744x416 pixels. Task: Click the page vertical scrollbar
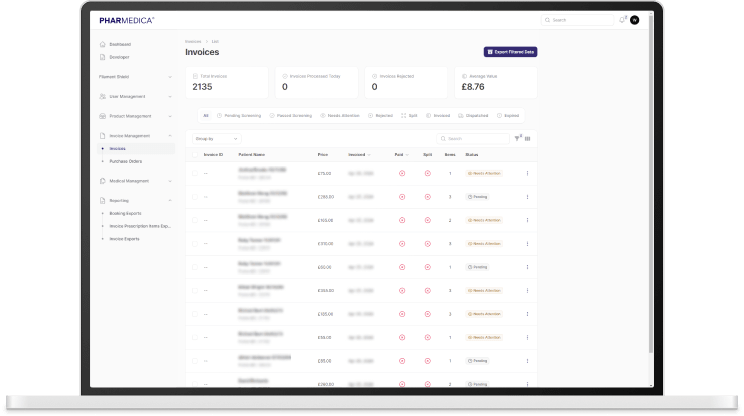click(x=651, y=185)
